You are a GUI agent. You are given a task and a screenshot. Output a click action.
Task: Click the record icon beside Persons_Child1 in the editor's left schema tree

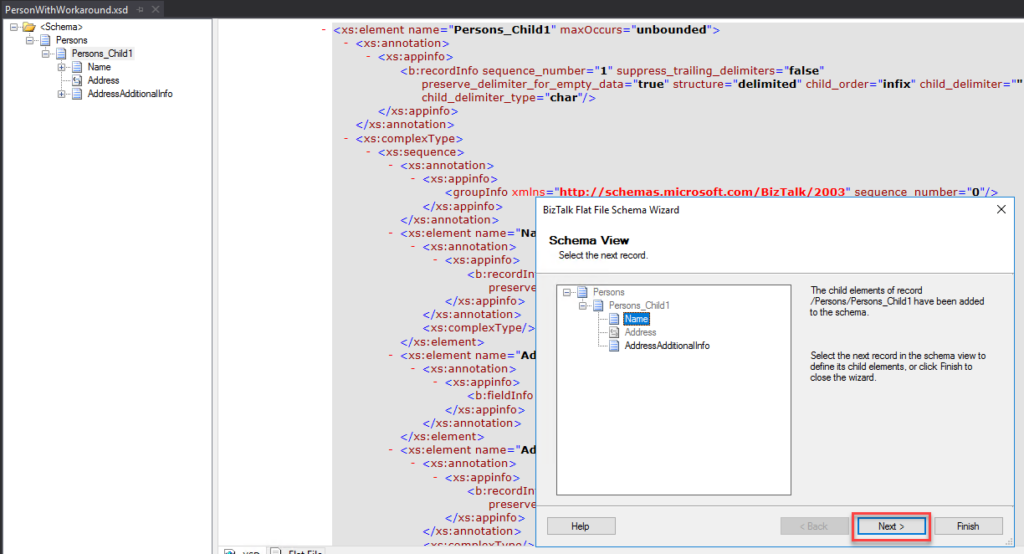(x=61, y=54)
